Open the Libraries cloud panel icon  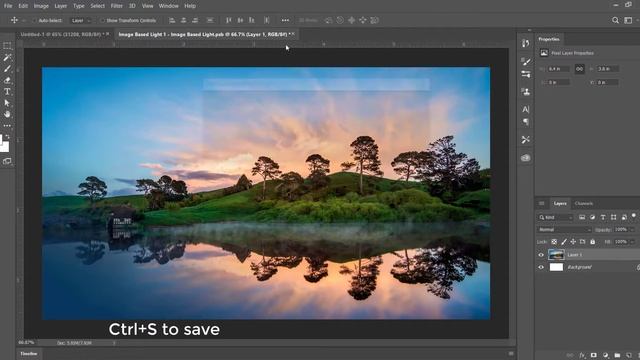pos(526,158)
